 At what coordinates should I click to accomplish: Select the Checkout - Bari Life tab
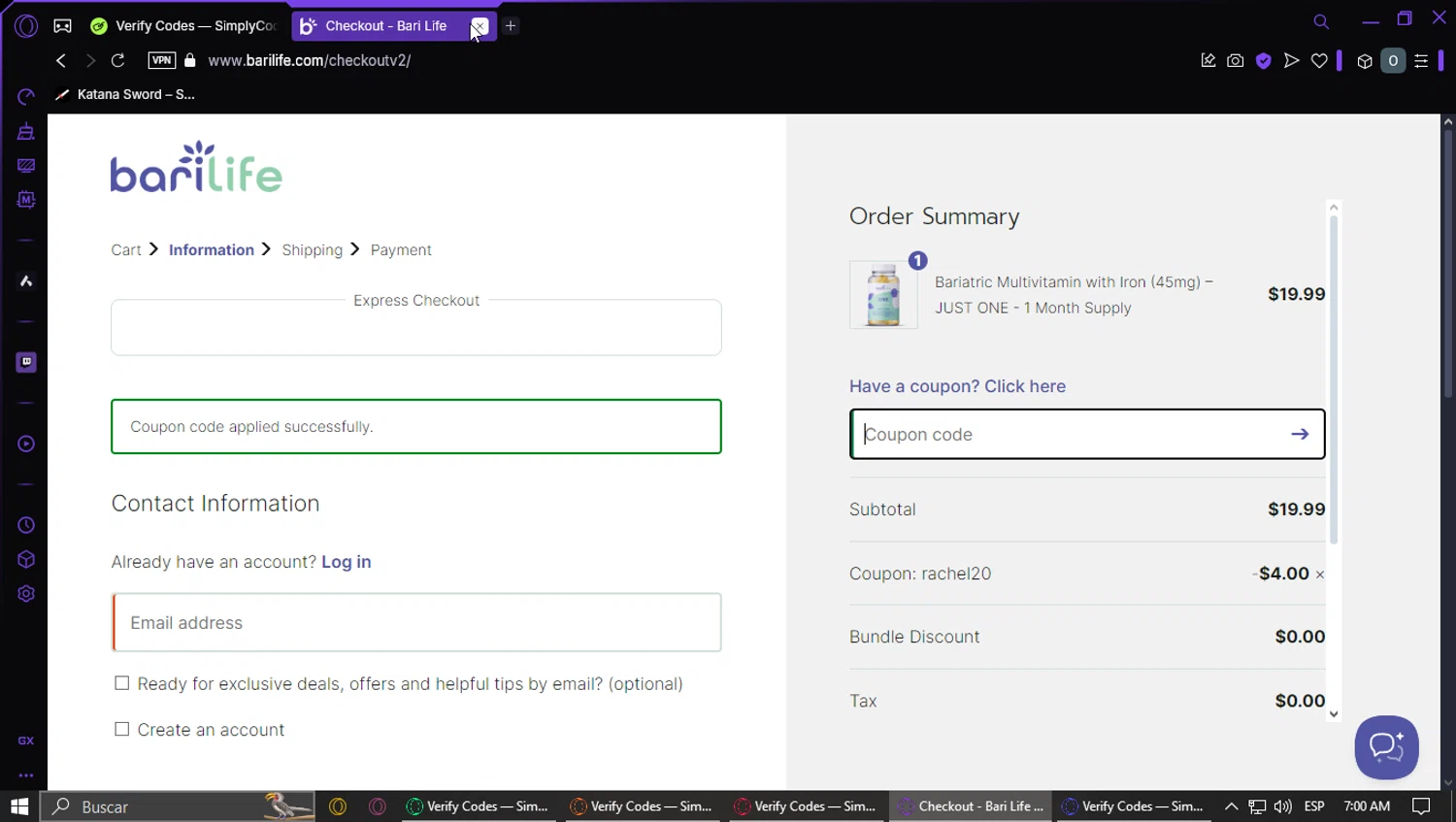click(x=383, y=26)
